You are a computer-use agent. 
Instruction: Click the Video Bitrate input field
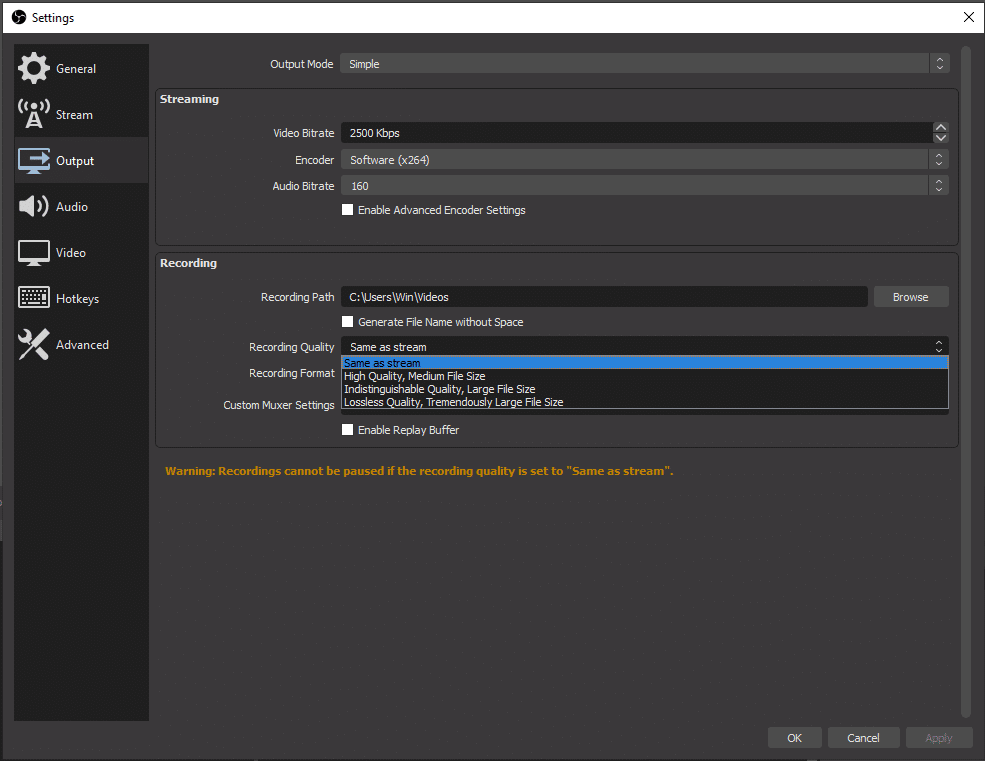[637, 133]
